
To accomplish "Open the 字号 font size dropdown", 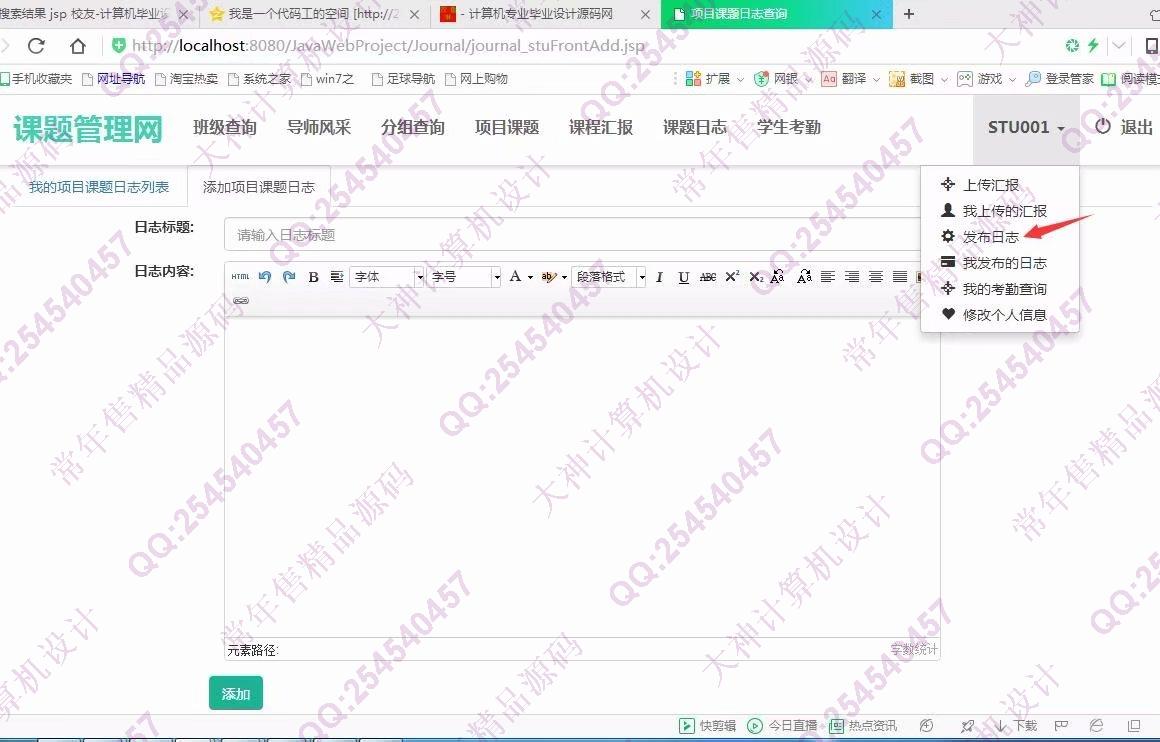I will tap(465, 277).
